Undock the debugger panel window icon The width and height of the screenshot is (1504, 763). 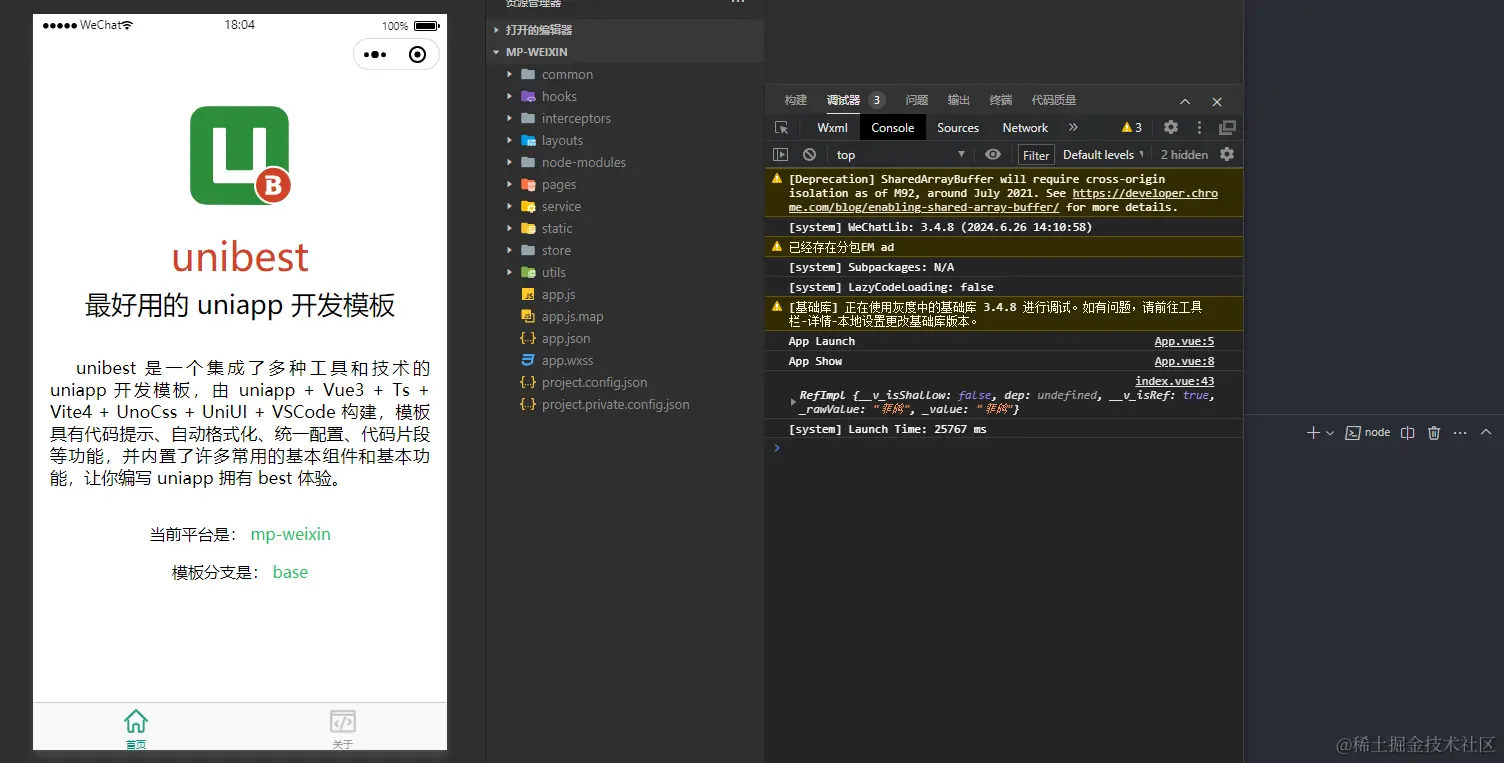(1227, 128)
